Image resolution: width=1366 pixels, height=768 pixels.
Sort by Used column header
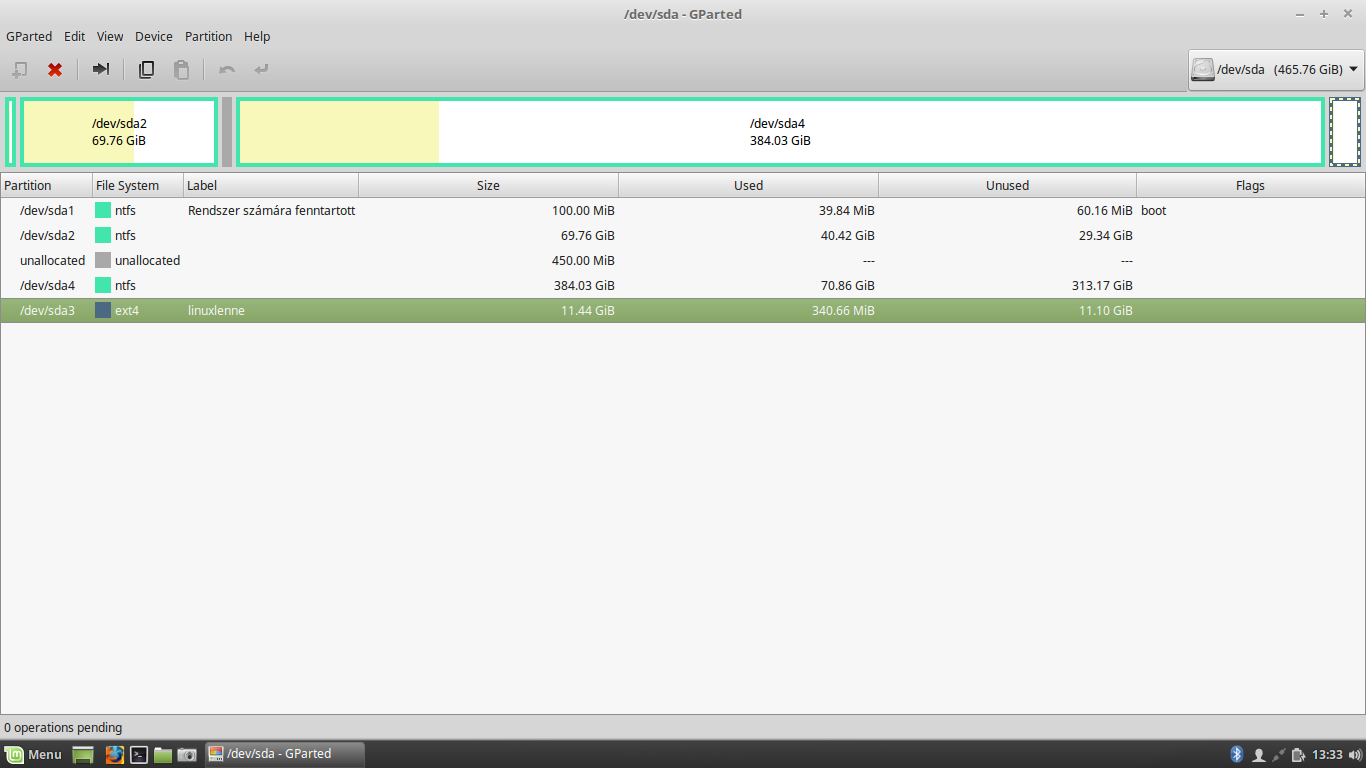point(748,185)
